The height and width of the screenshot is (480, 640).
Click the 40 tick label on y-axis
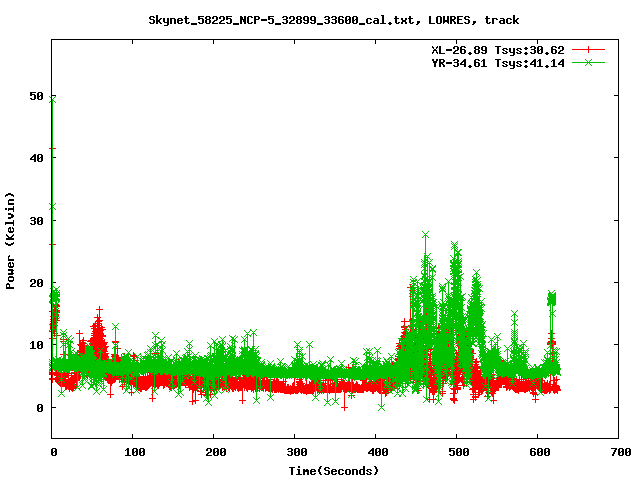coord(37,158)
